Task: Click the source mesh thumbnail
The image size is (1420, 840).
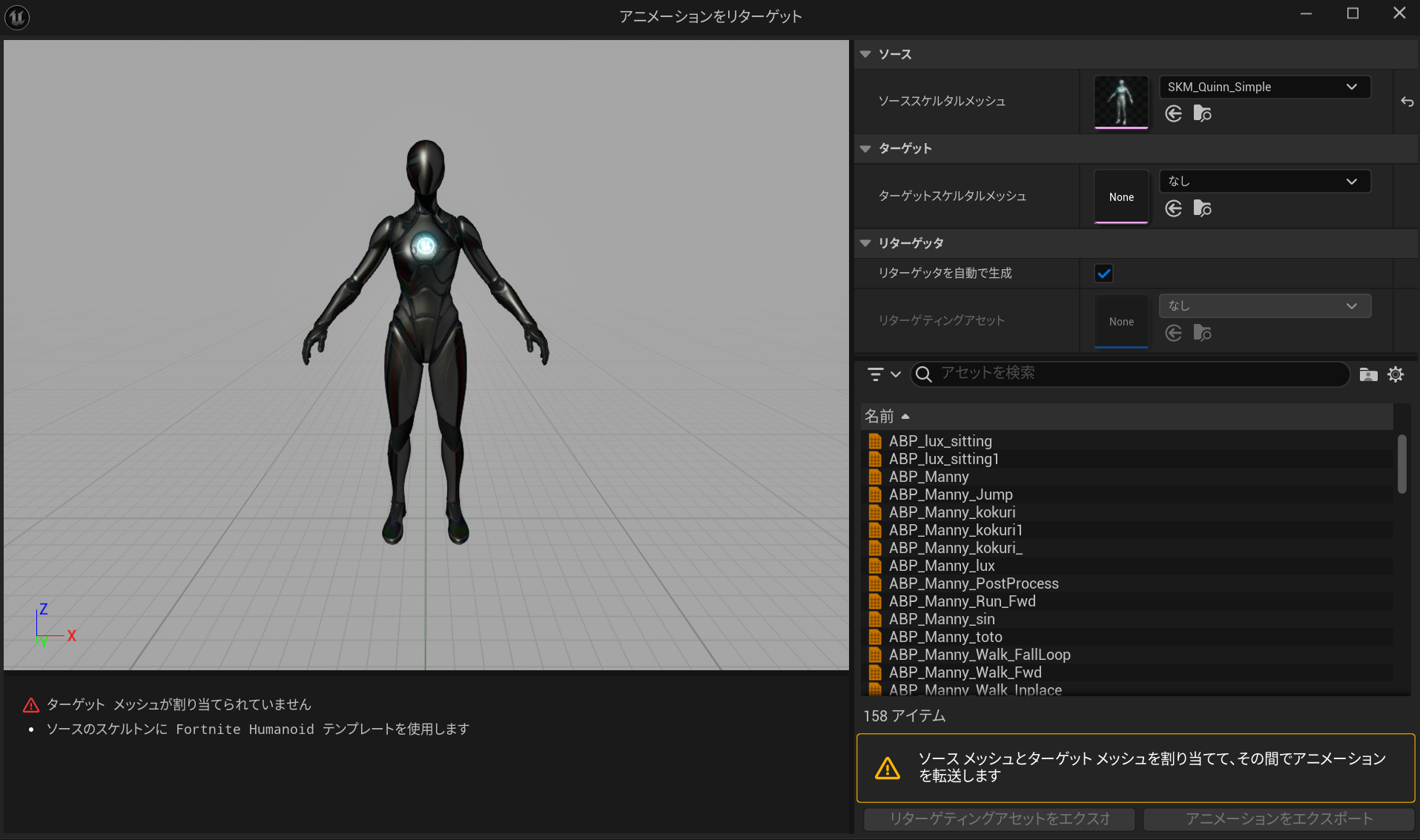Action: click(x=1121, y=102)
